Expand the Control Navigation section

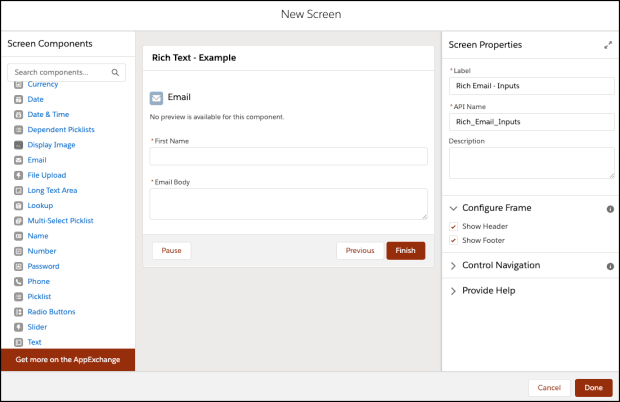(453, 266)
